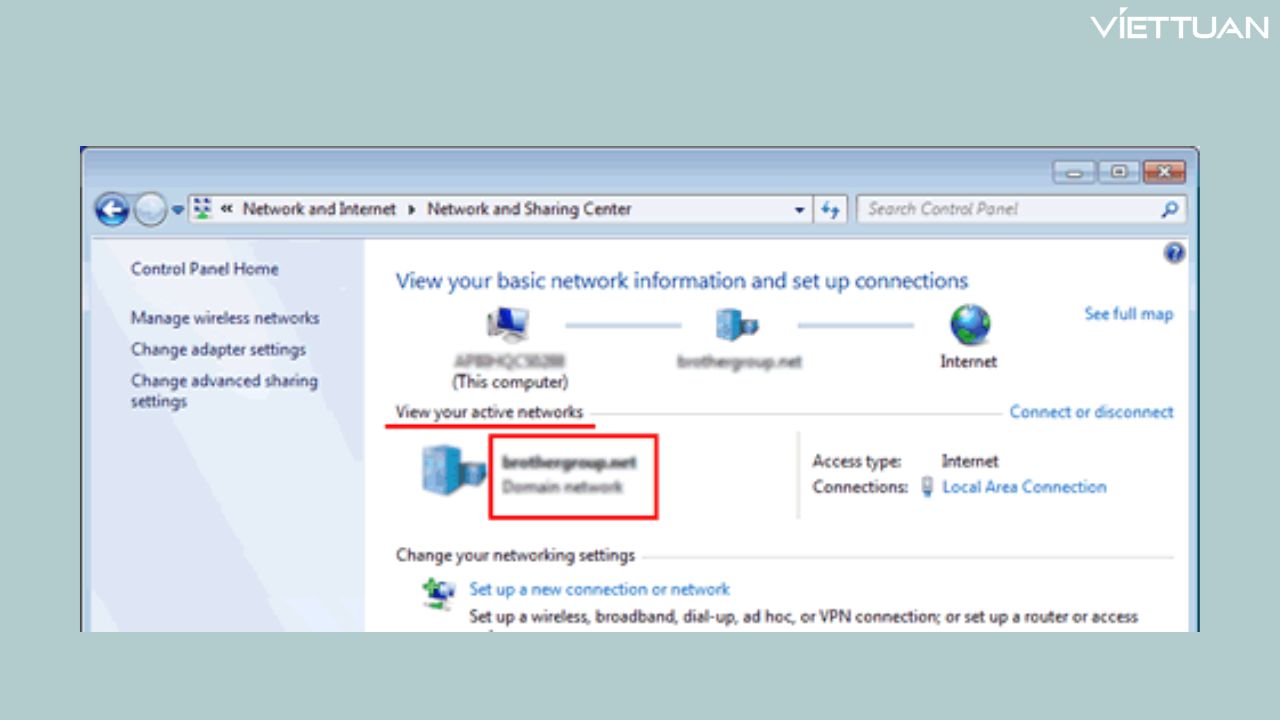Click the Set up new connection icon
Viewport: 1280px width, 720px height.
tap(438, 593)
